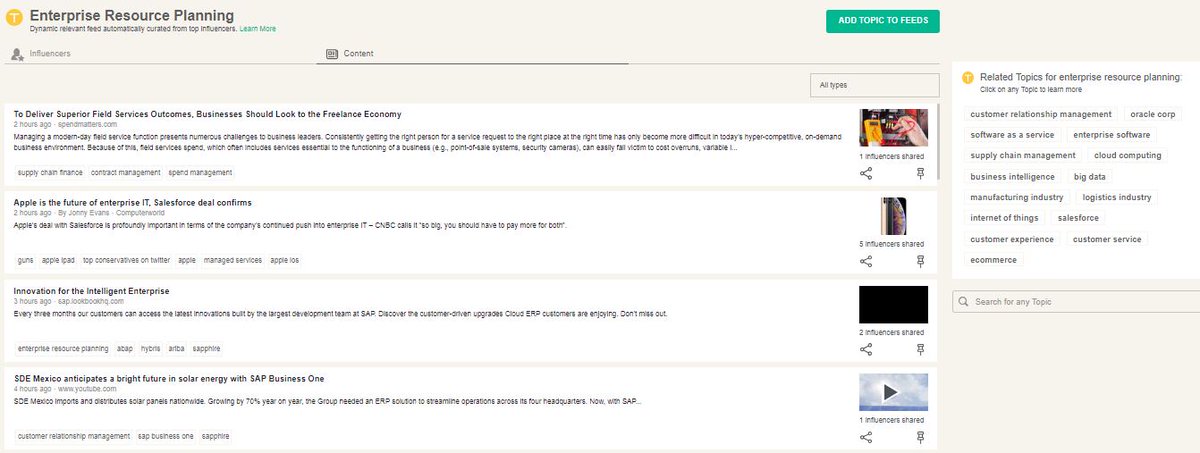Pin the Innovation for the Intelligent Enterprise article
1200x453 pixels.
[921, 349]
